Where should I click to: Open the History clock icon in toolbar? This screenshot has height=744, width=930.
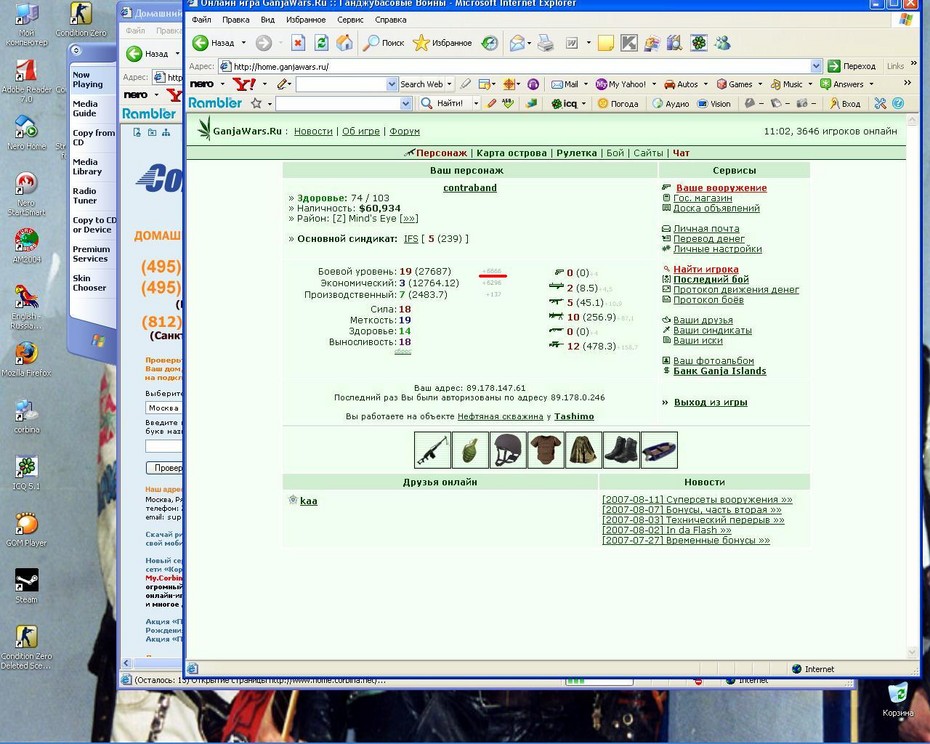[x=490, y=43]
